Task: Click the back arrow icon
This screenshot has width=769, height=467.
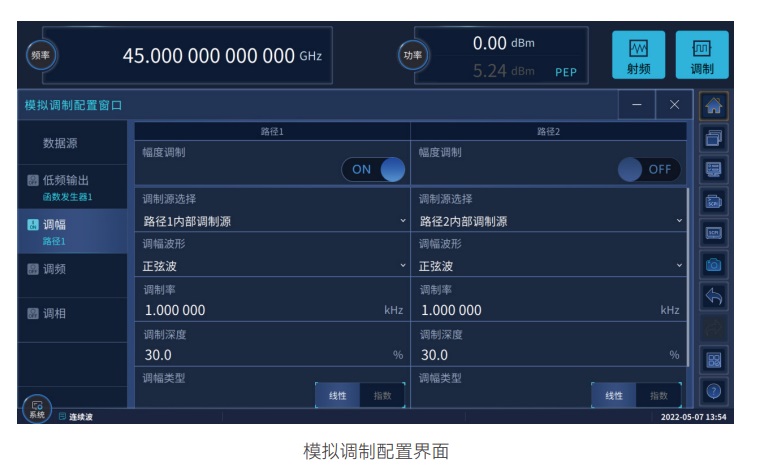Action: [x=714, y=295]
